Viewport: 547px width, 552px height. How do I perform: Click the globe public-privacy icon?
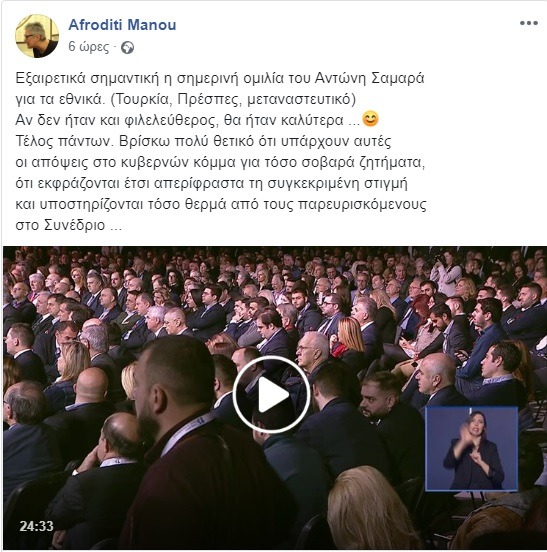click(x=127, y=47)
